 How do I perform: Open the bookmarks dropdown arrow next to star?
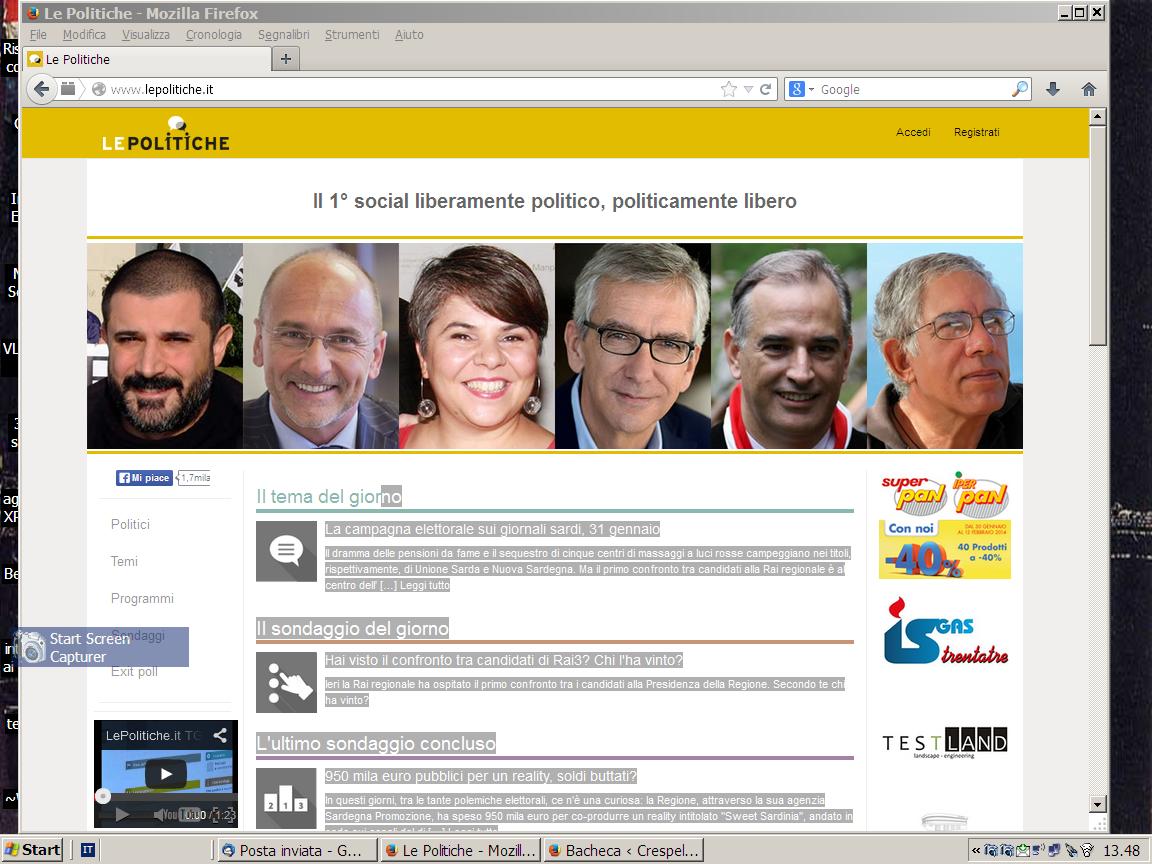[x=748, y=89]
